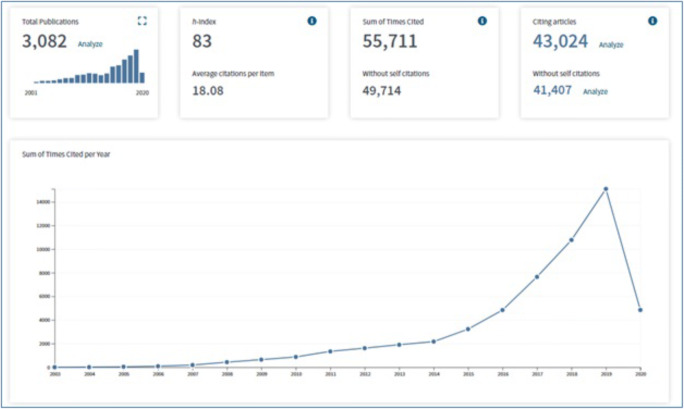684x409 pixels.
Task: Expand the Total Publications chart with fullscreen icon
Action: coord(141,21)
